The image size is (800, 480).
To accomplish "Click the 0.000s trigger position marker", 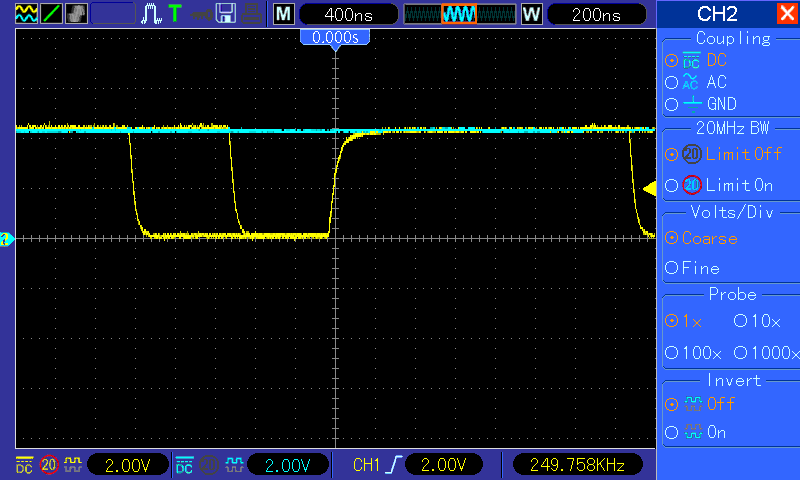I will [335, 38].
